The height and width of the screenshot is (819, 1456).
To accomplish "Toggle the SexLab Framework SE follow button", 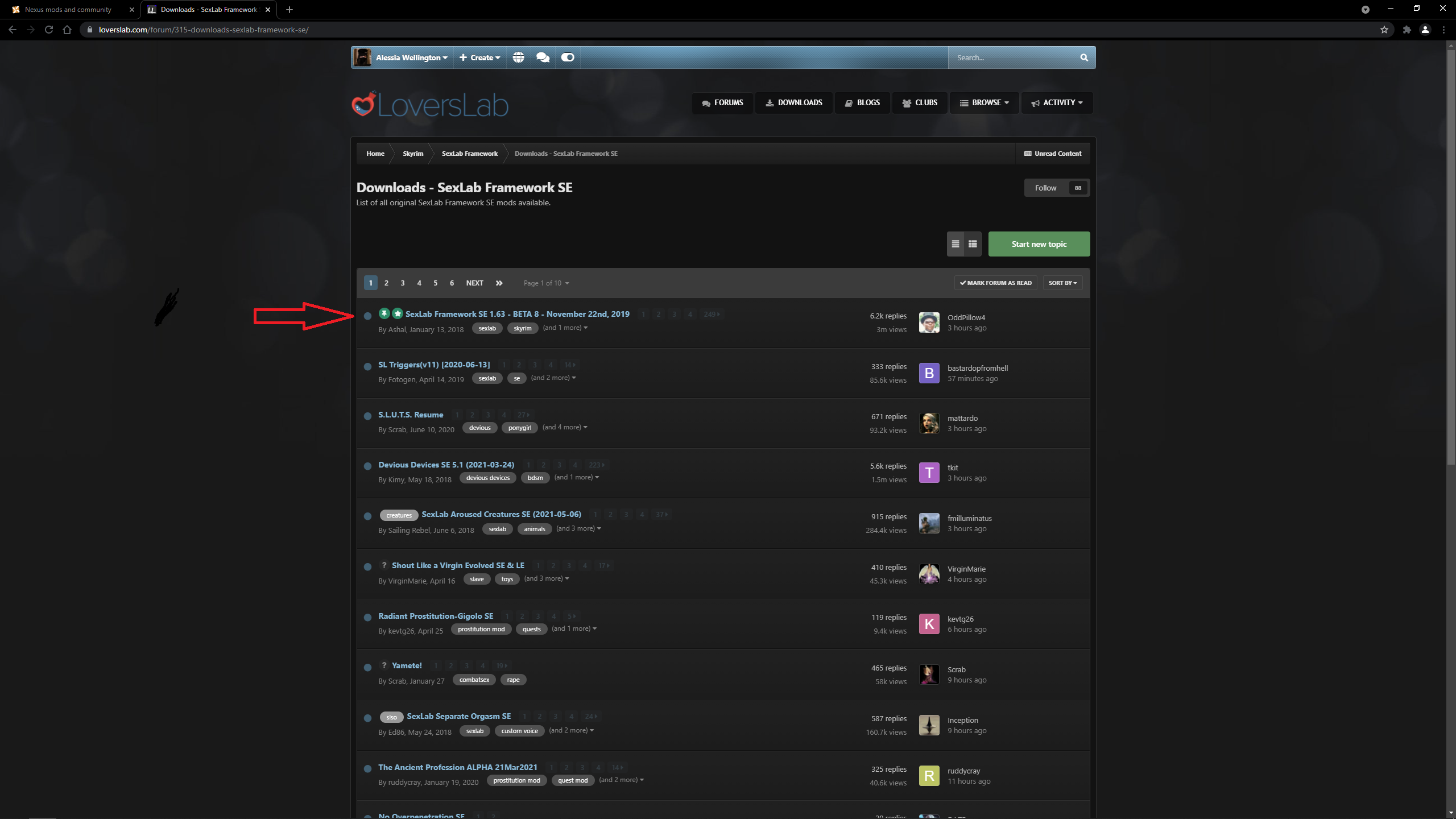I will coord(1044,187).
